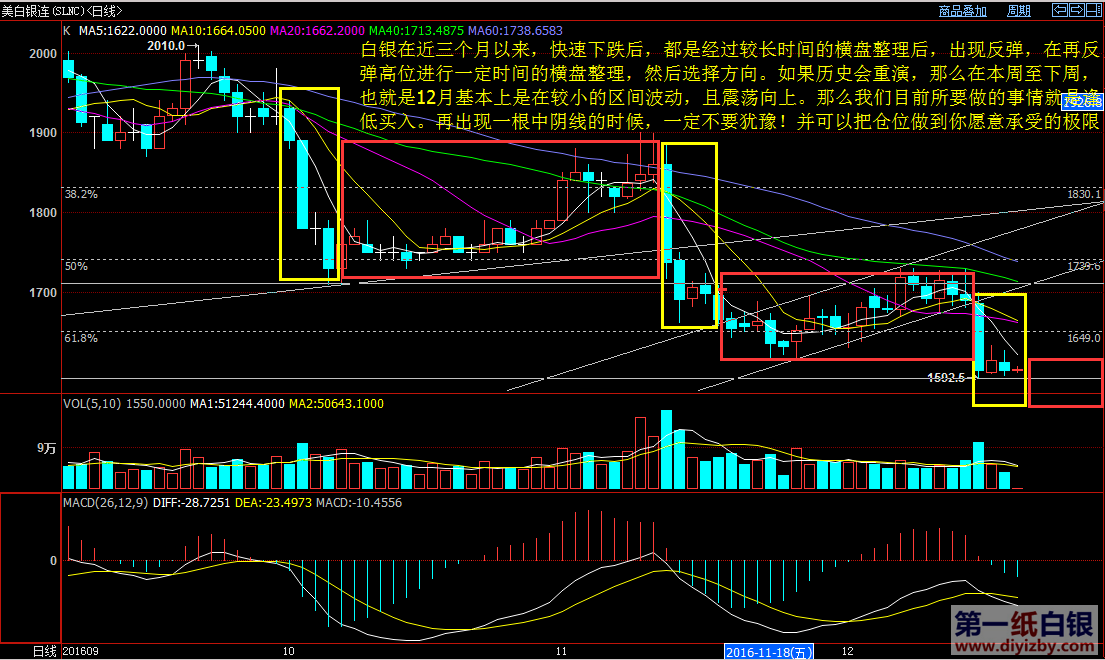
Task: Click the left arrow navigation icon
Action: pyautogui.click(x=1057, y=11)
